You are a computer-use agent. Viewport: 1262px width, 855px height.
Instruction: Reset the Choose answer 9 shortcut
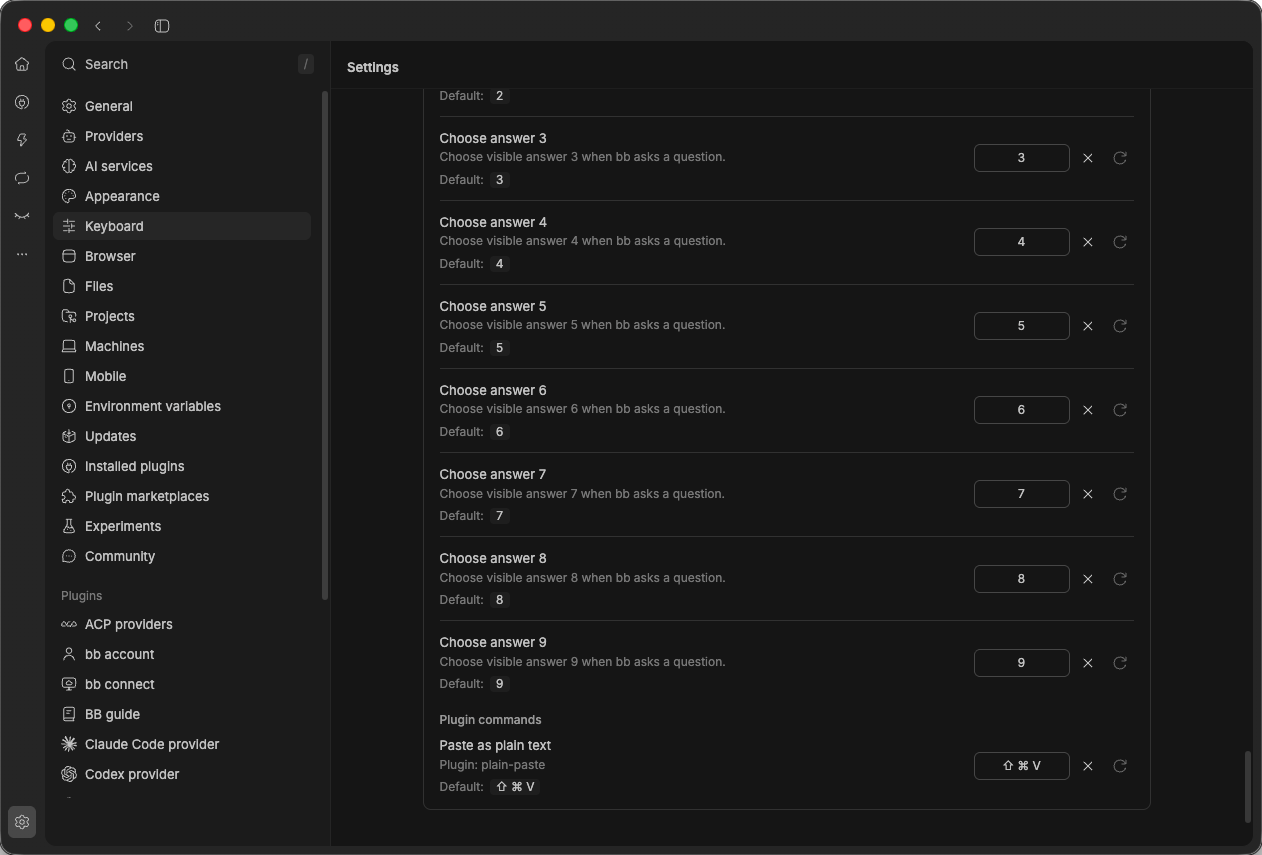coord(1120,663)
